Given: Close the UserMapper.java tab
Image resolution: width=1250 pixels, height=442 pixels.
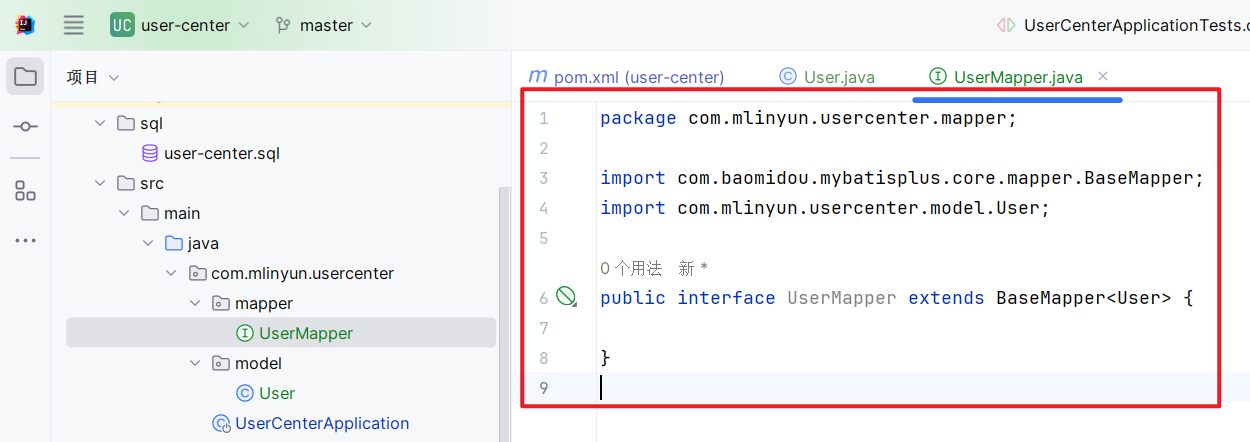Looking at the screenshot, I should pyautogui.click(x=1103, y=76).
